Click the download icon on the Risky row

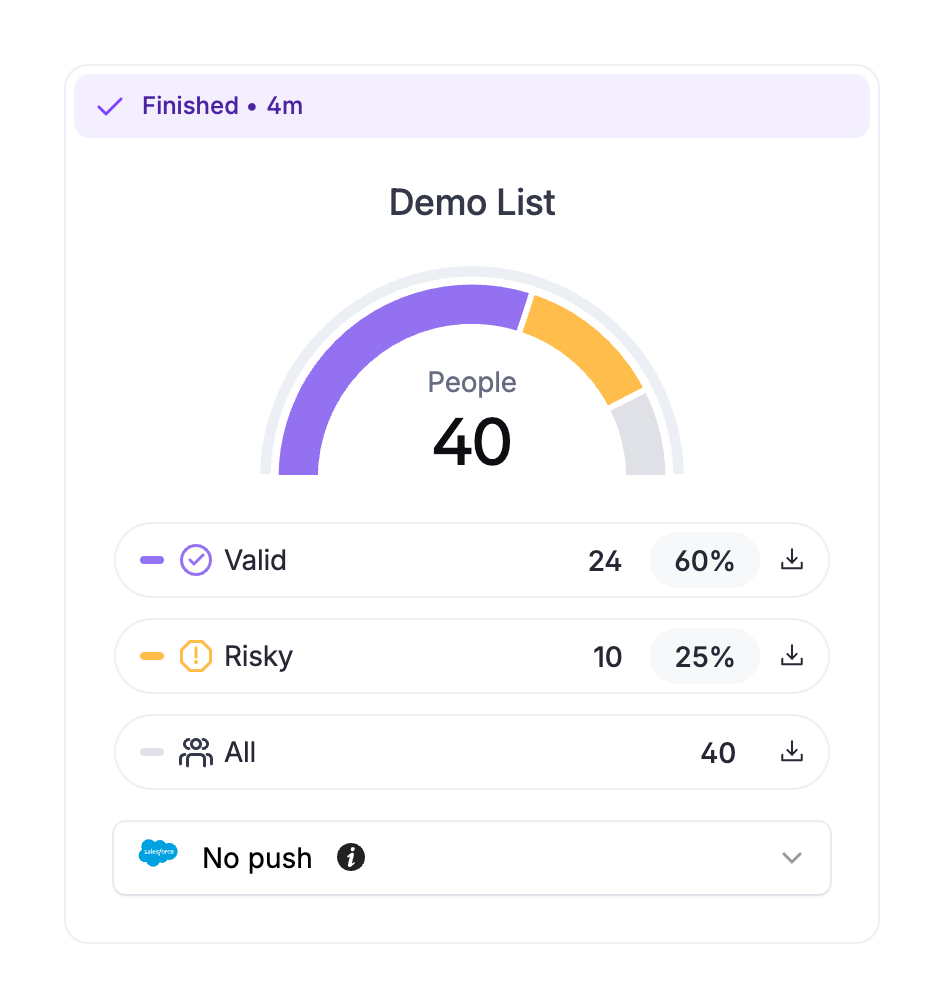pos(791,656)
